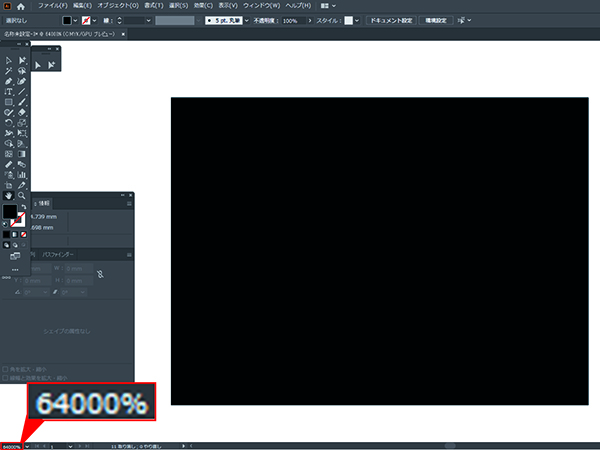Select the Eyedropper tool
This screenshot has width=600, height=450.
point(8,165)
